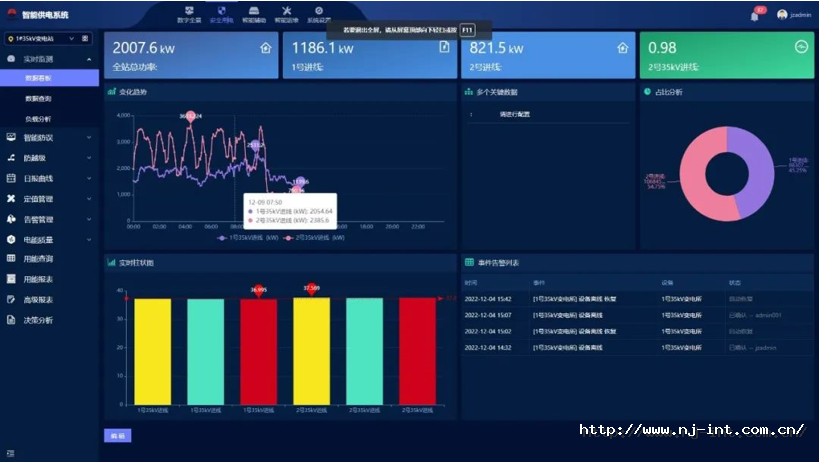Click home icon on 2007.6 kW card
This screenshot has width=820, height=462.
click(x=265, y=47)
